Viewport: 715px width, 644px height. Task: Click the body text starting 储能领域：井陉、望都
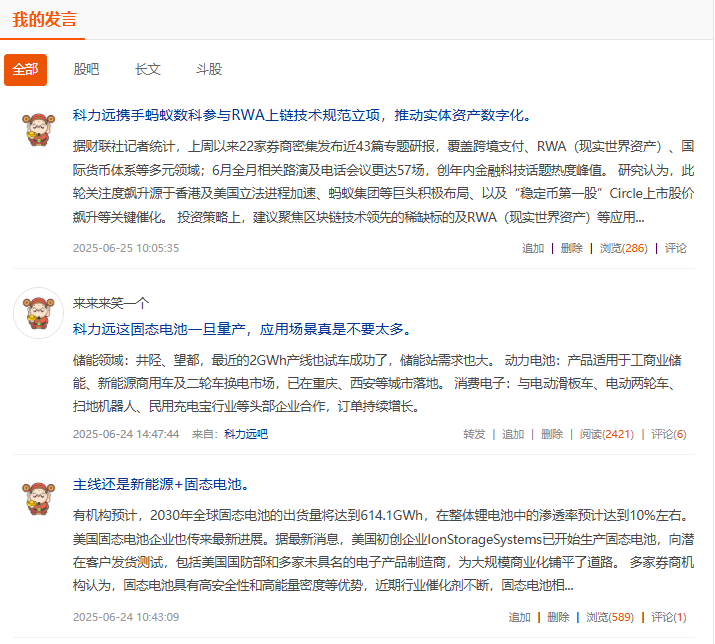(x=377, y=383)
